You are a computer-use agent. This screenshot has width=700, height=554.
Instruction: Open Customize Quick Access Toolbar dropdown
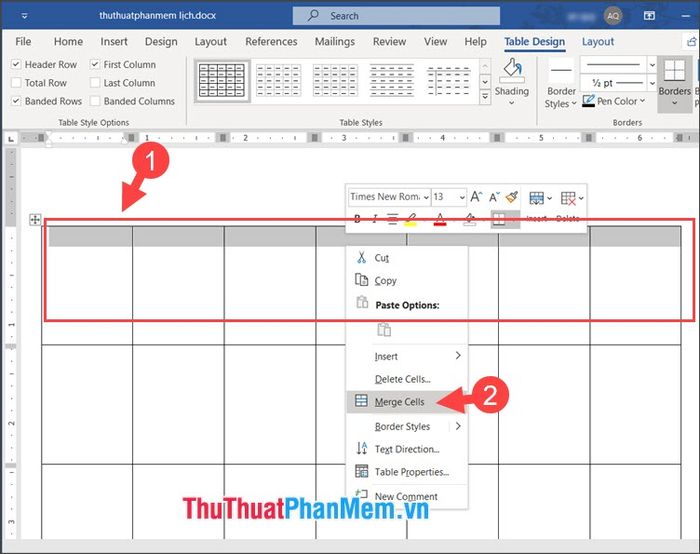pyautogui.click(x=25, y=16)
